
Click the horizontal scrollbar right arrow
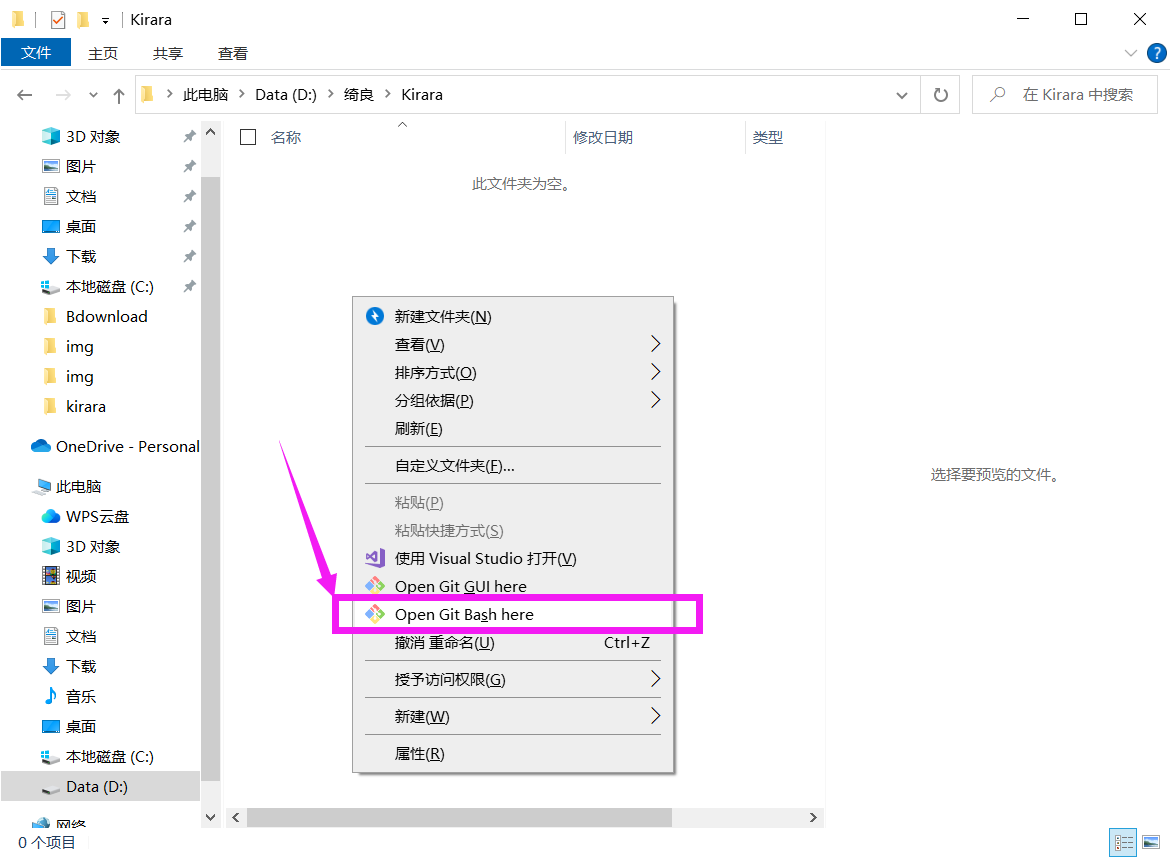point(813,818)
